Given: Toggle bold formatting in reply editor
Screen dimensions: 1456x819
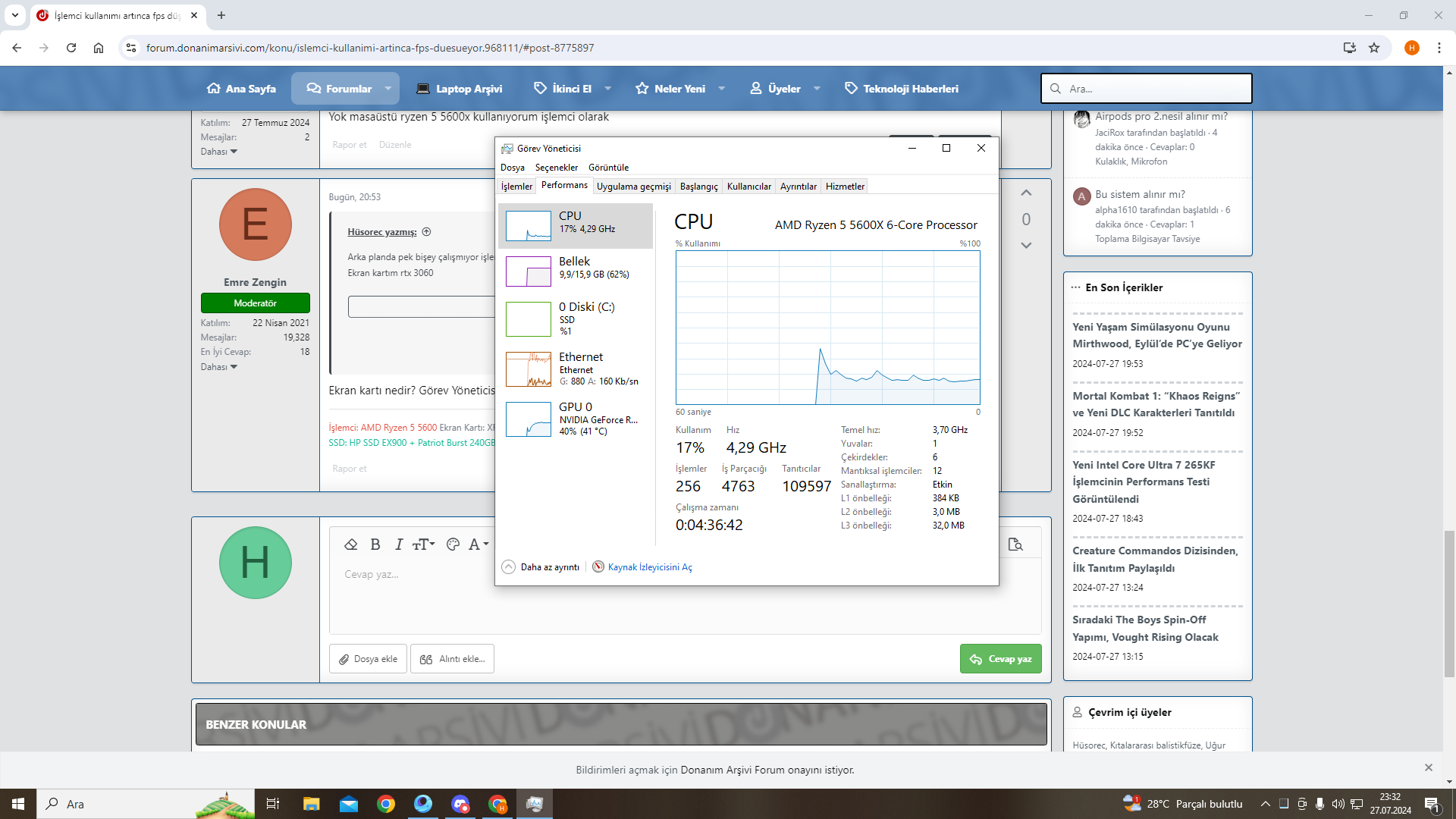Looking at the screenshot, I should coord(375,544).
